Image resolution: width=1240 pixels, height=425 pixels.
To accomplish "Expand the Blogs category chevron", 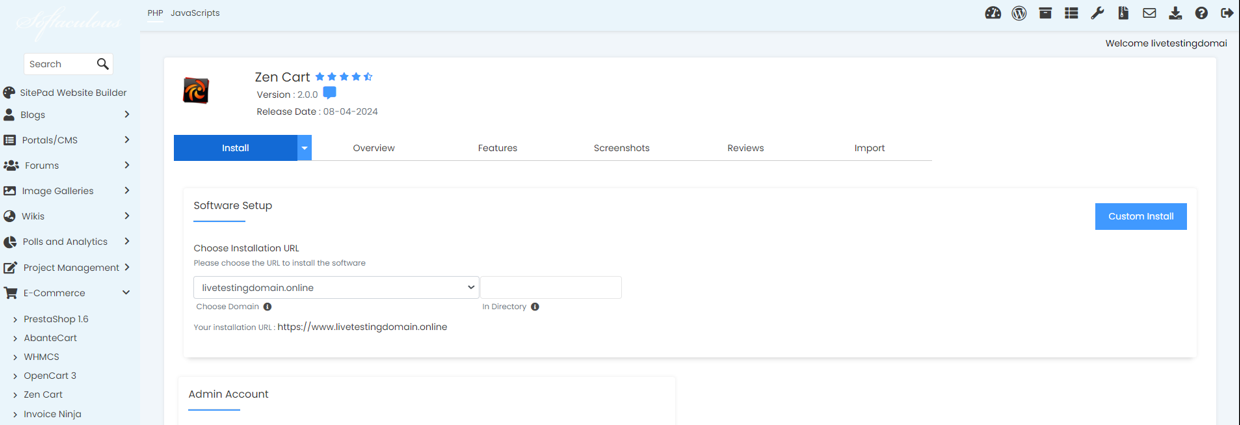I will click(127, 114).
